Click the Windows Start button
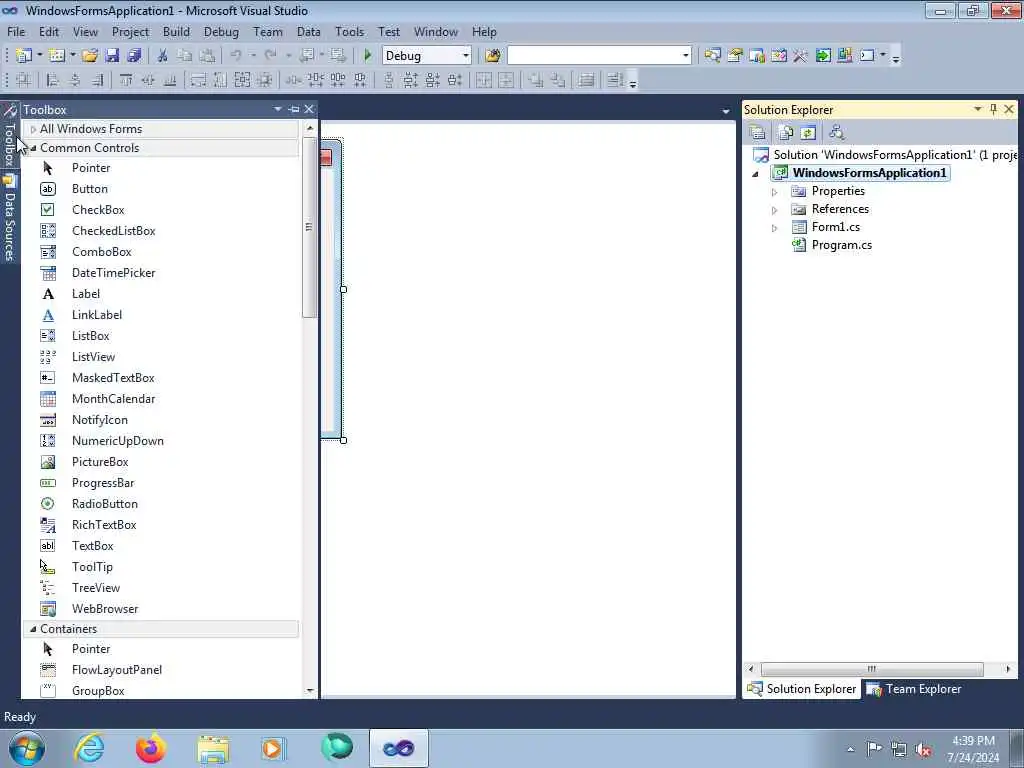Viewport: 1024px width, 768px height. point(27,748)
